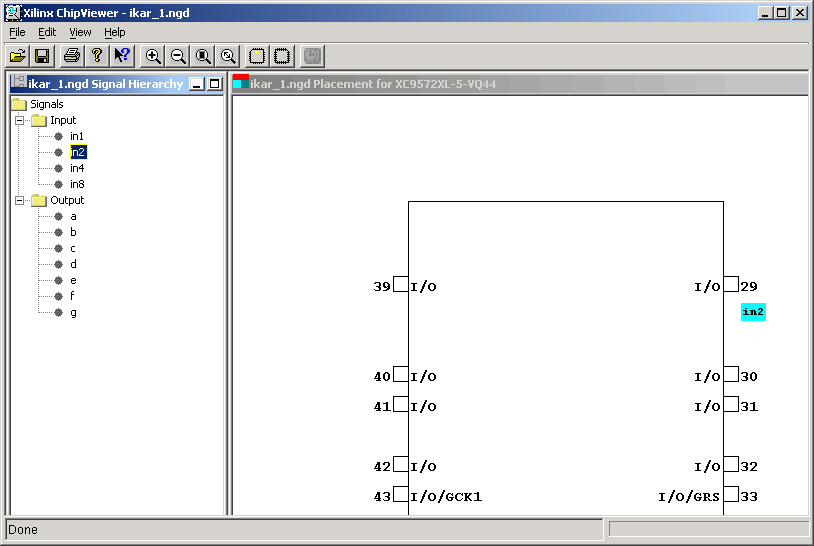The height and width of the screenshot is (546, 814).
Task: Select the highlighted in2 signal
Action: [78, 152]
